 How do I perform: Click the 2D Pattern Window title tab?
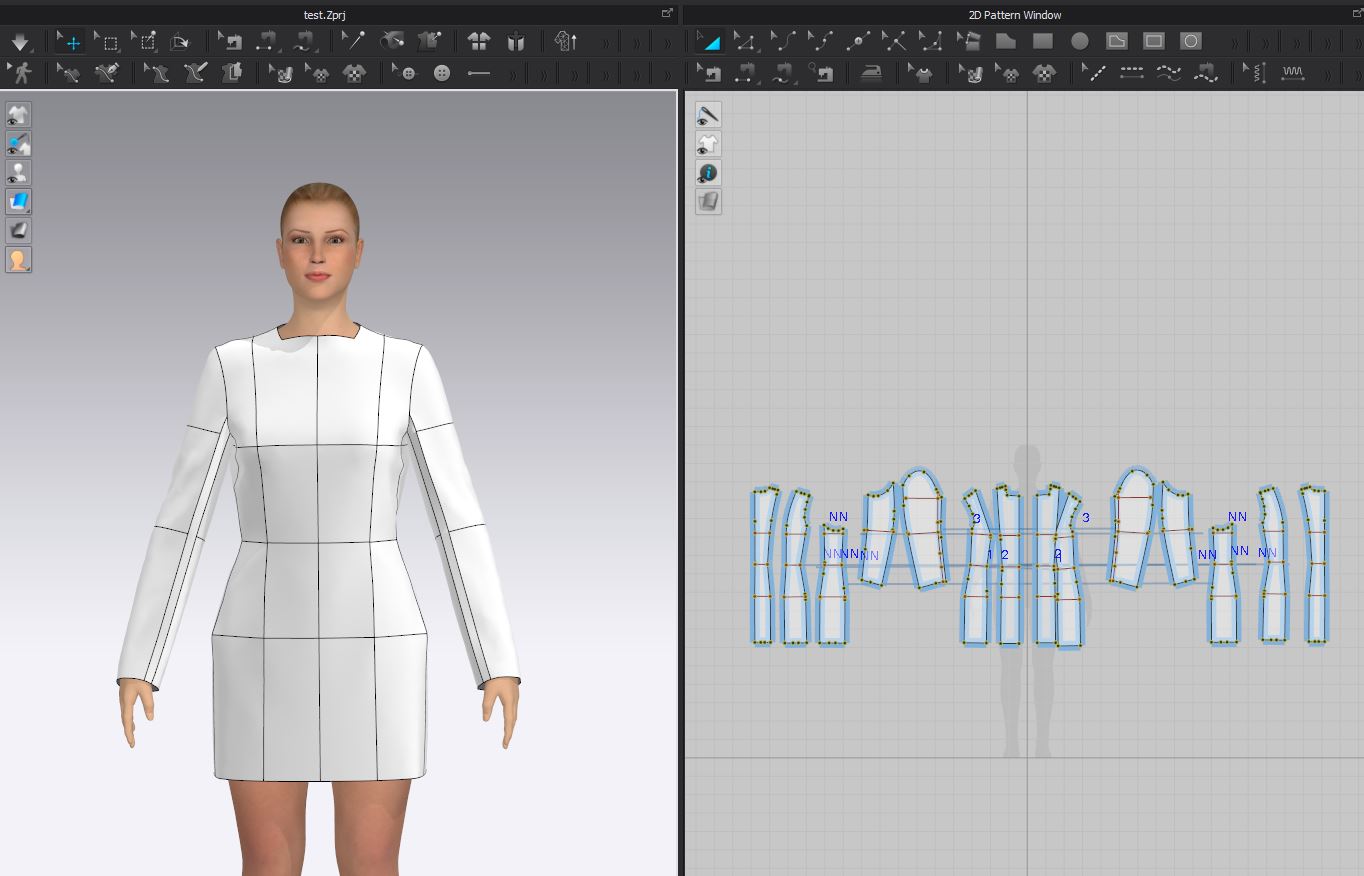(x=1014, y=15)
